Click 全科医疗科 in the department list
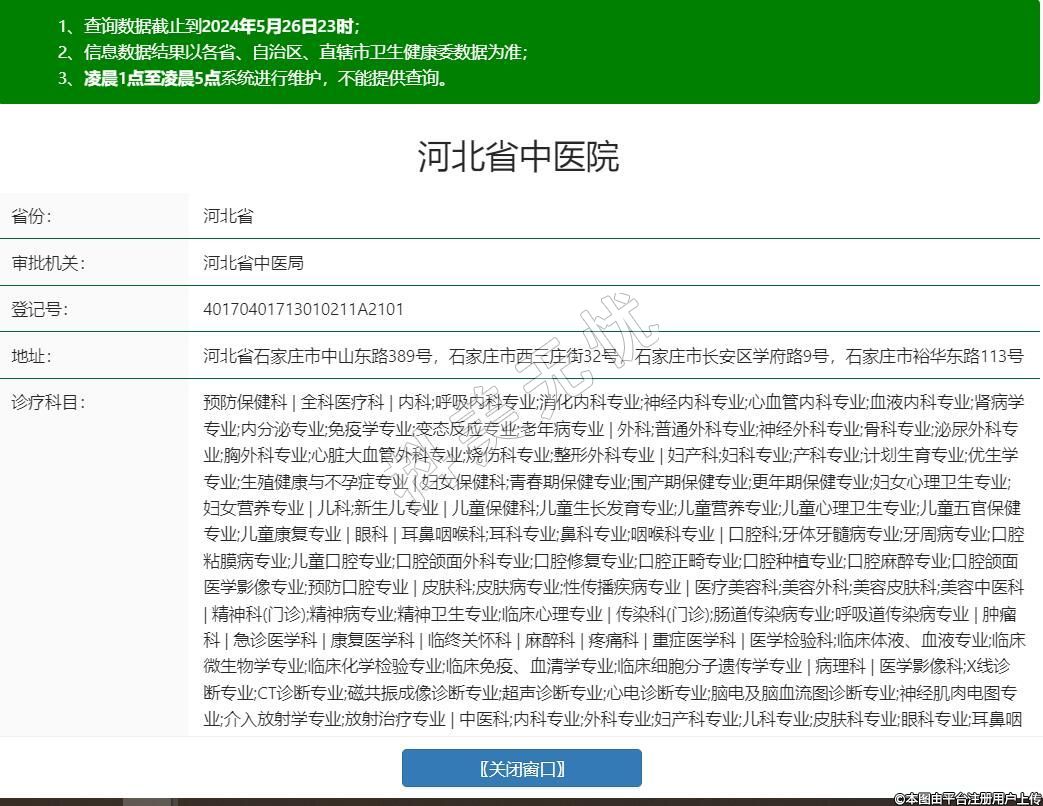 click(x=342, y=402)
